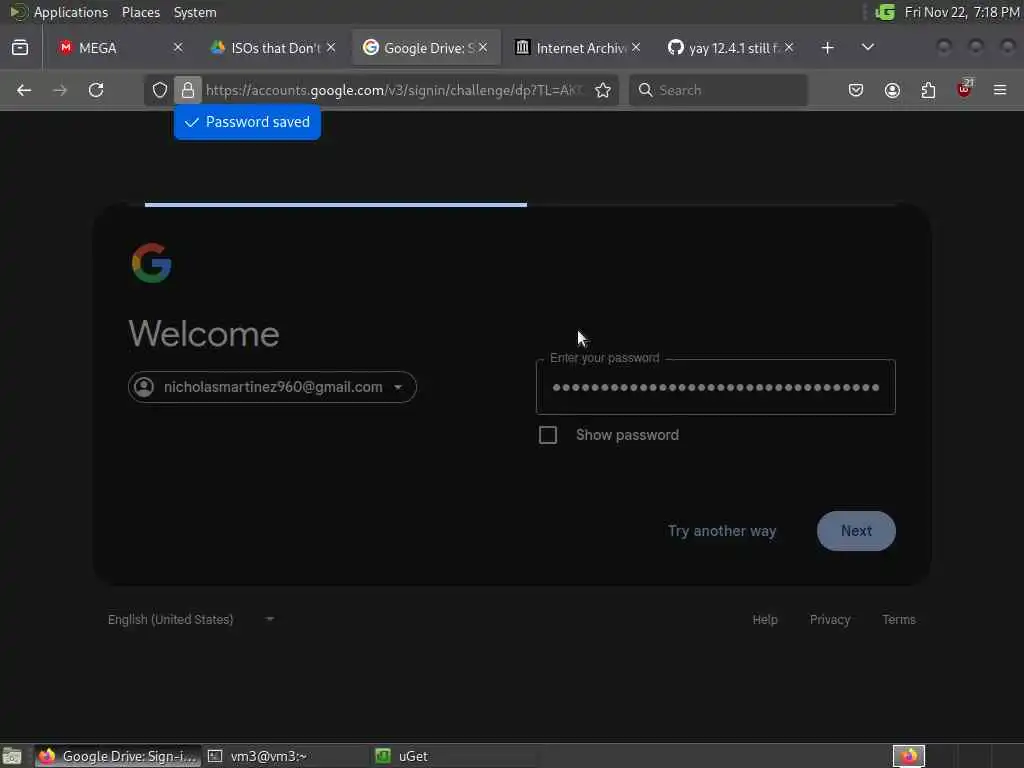Close the ISOs that Don't tab
Screen dimensions: 1024x768
(x=331, y=48)
